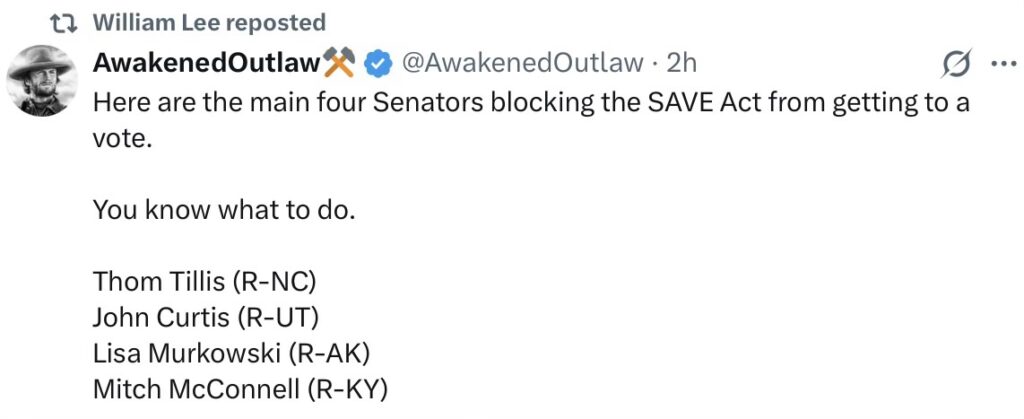Click the Thom Tillis (R-NC) line
The width and height of the screenshot is (1024, 419).
click(209, 282)
